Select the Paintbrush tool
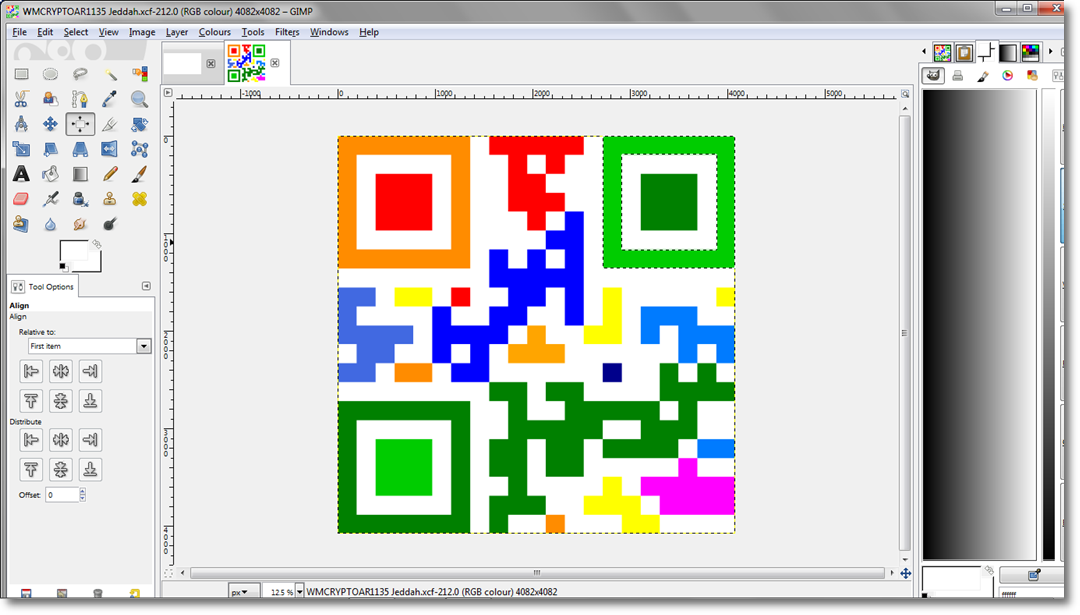Image resolution: width=1080 pixels, height=615 pixels. pyautogui.click(x=139, y=174)
